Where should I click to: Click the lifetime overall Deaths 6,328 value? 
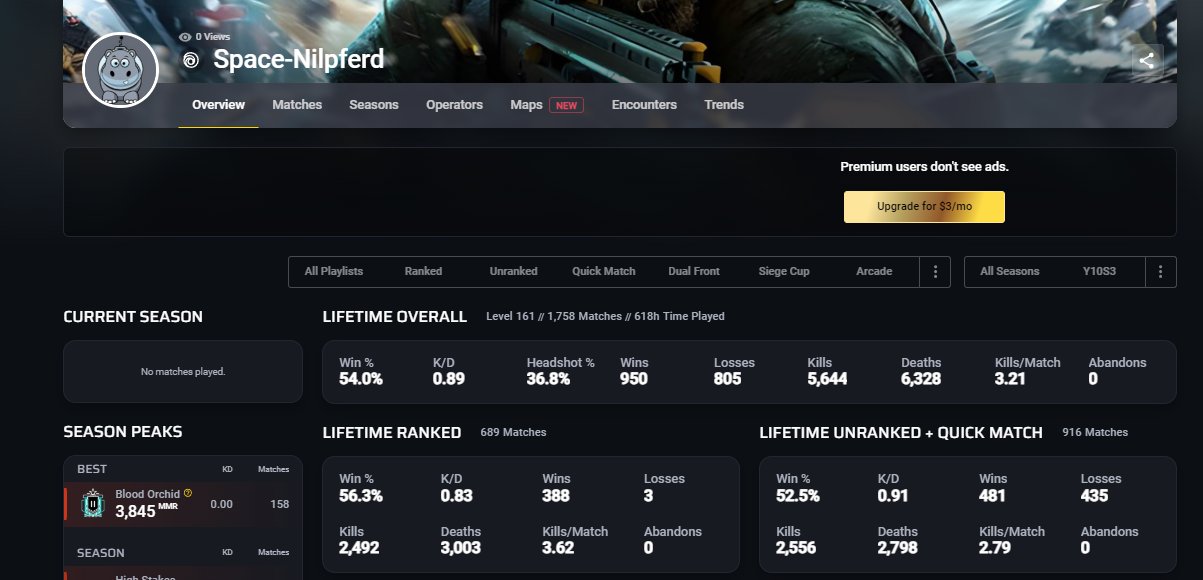pyautogui.click(x=922, y=379)
